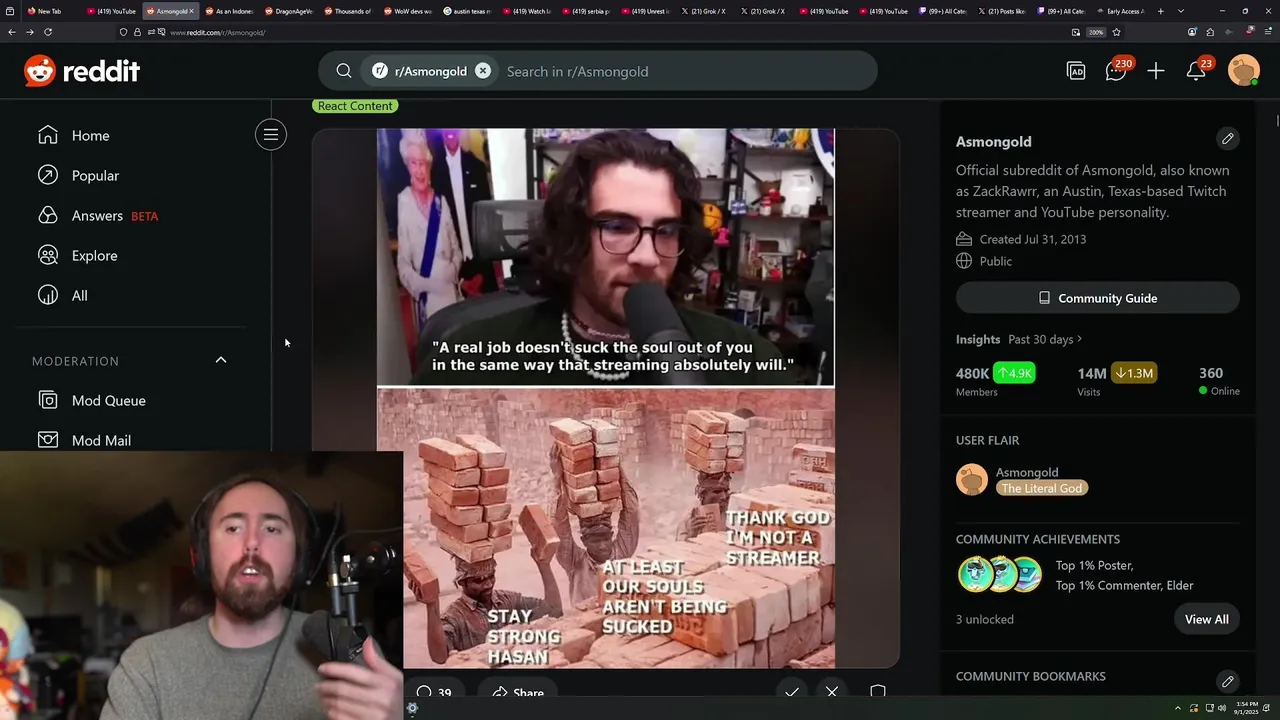Click The Literal God flair badge
This screenshot has width=1280, height=720.
pyautogui.click(x=1042, y=488)
